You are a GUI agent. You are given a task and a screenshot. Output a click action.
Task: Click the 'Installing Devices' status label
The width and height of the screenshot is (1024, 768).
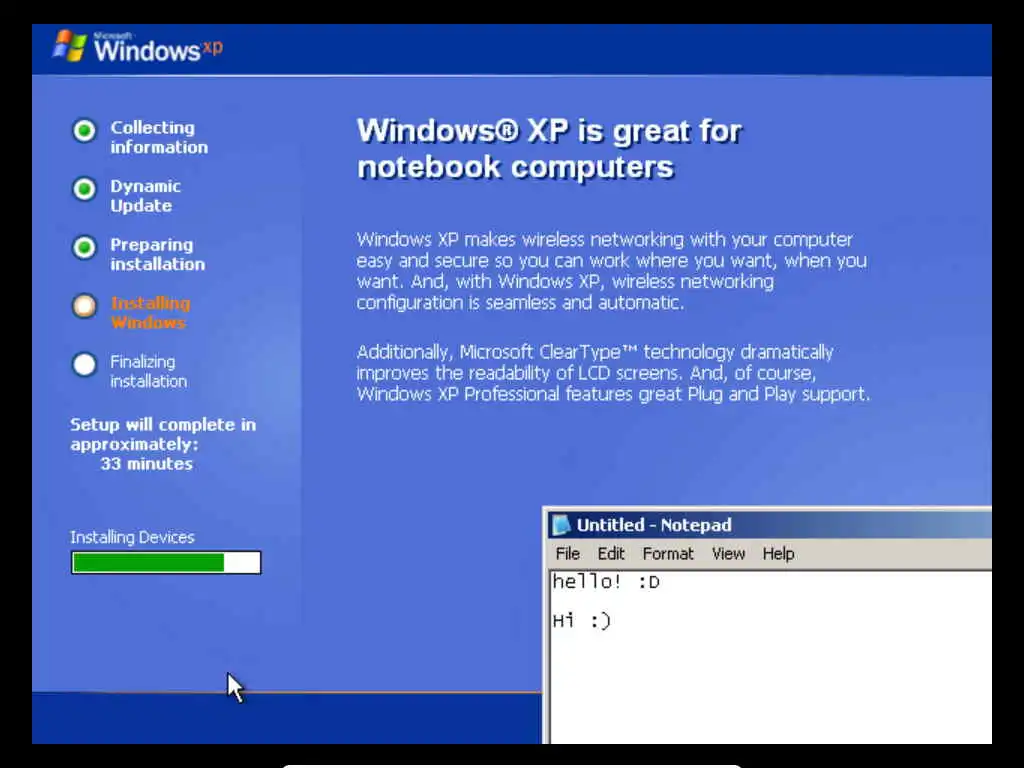tap(133, 537)
